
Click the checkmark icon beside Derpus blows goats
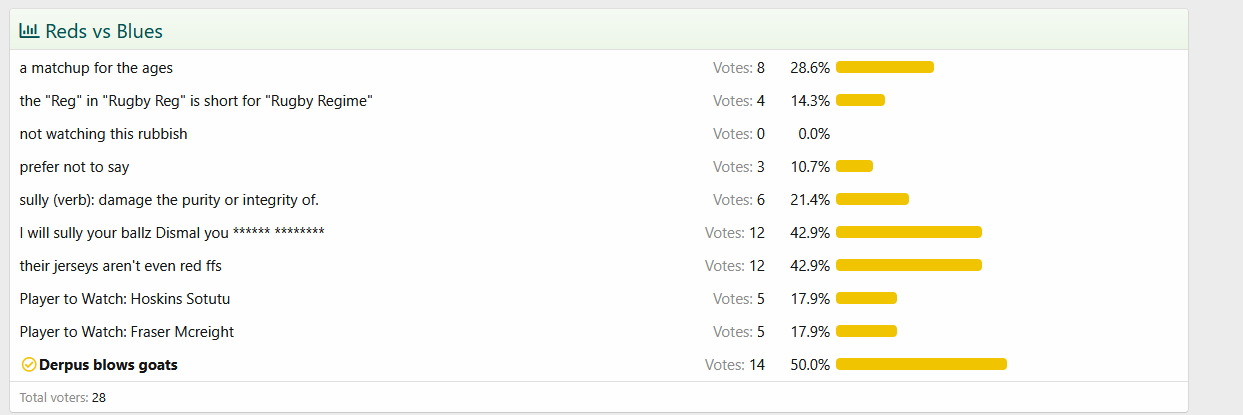coord(28,365)
